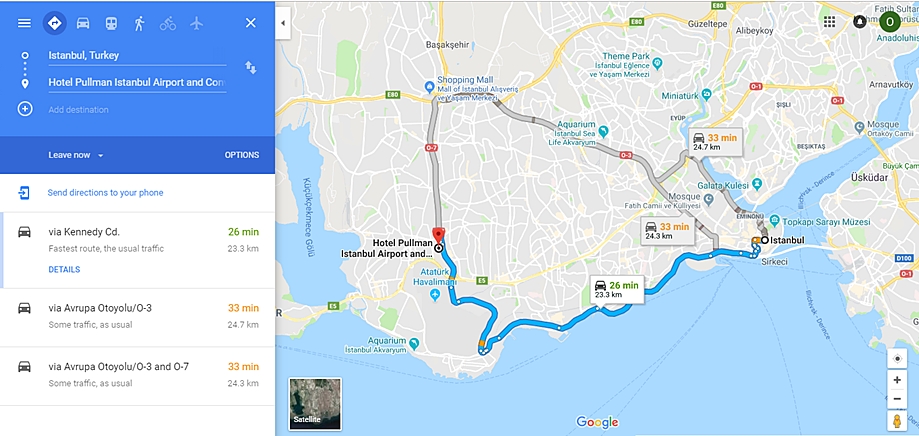
Task: Select route via Avrupa Otoyolu/O-3 and O-7
Action: coord(137,375)
